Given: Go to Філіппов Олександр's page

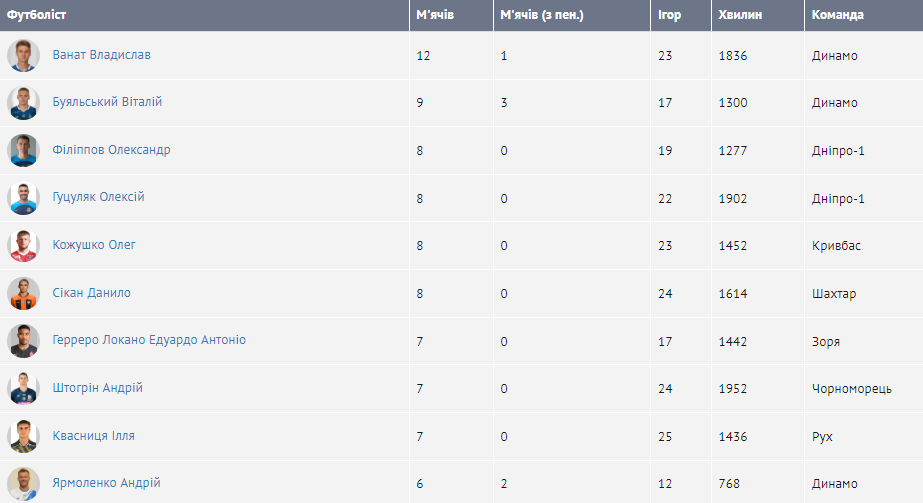Looking at the screenshot, I should 111,150.
